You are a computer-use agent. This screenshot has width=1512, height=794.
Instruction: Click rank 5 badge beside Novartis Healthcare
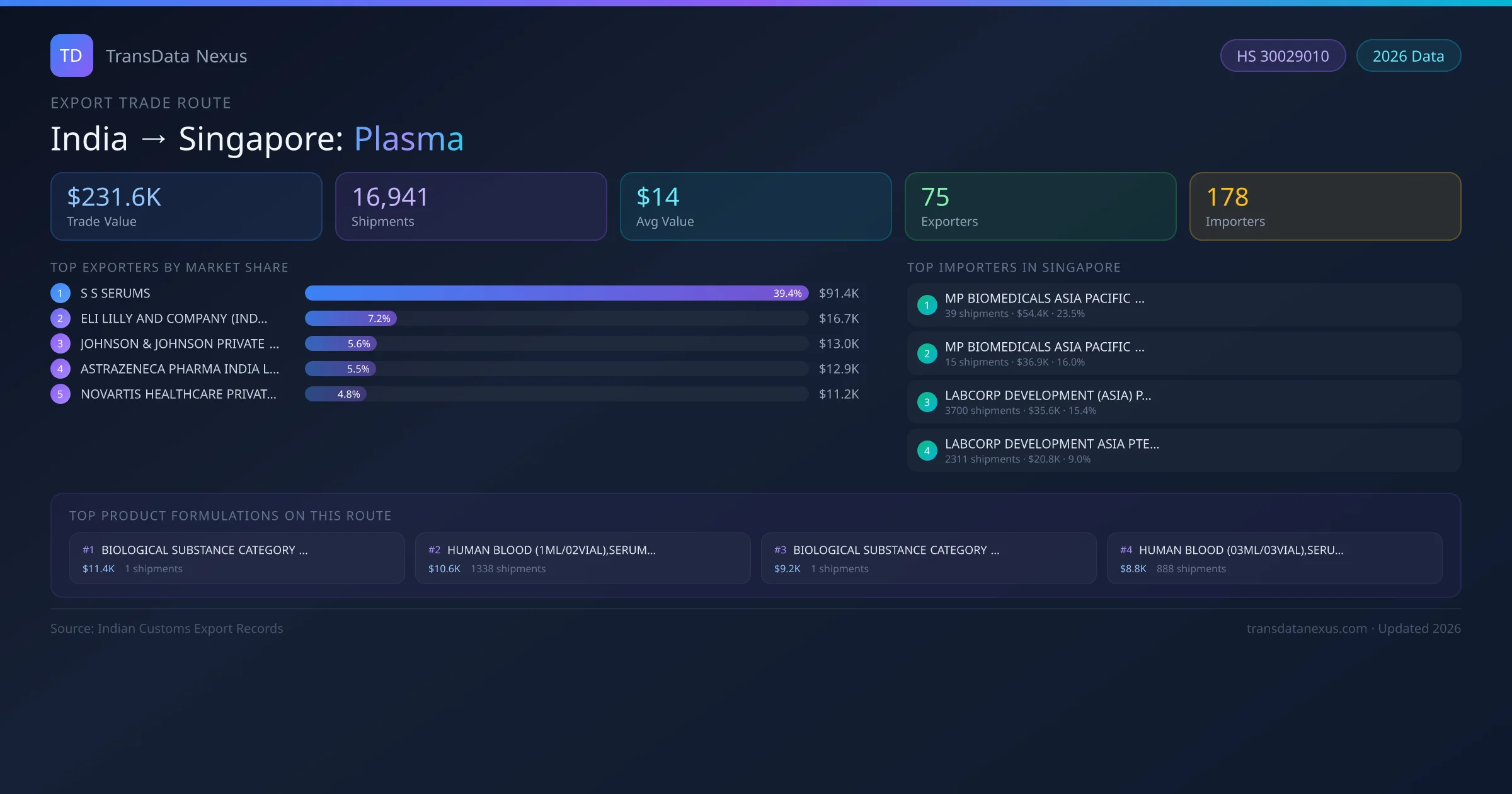(60, 394)
